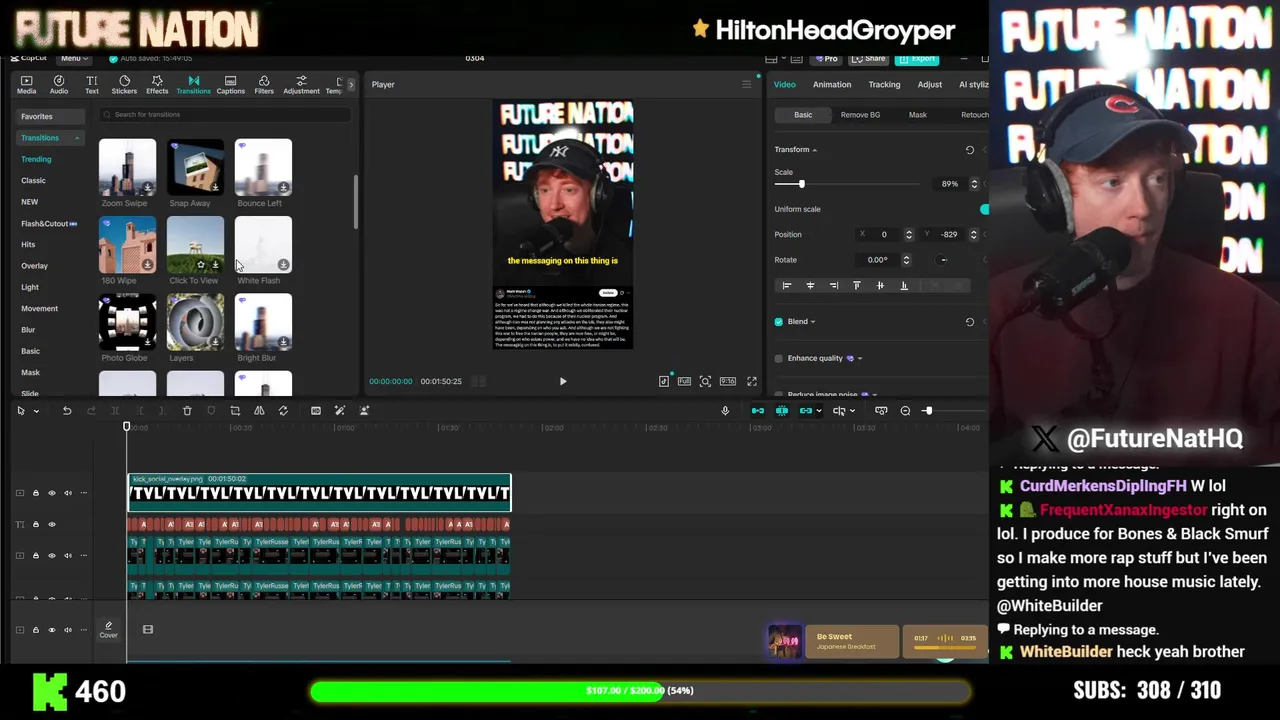This screenshot has width=1280, height=720.
Task: Hide the text track eye icon
Action: 52,524
